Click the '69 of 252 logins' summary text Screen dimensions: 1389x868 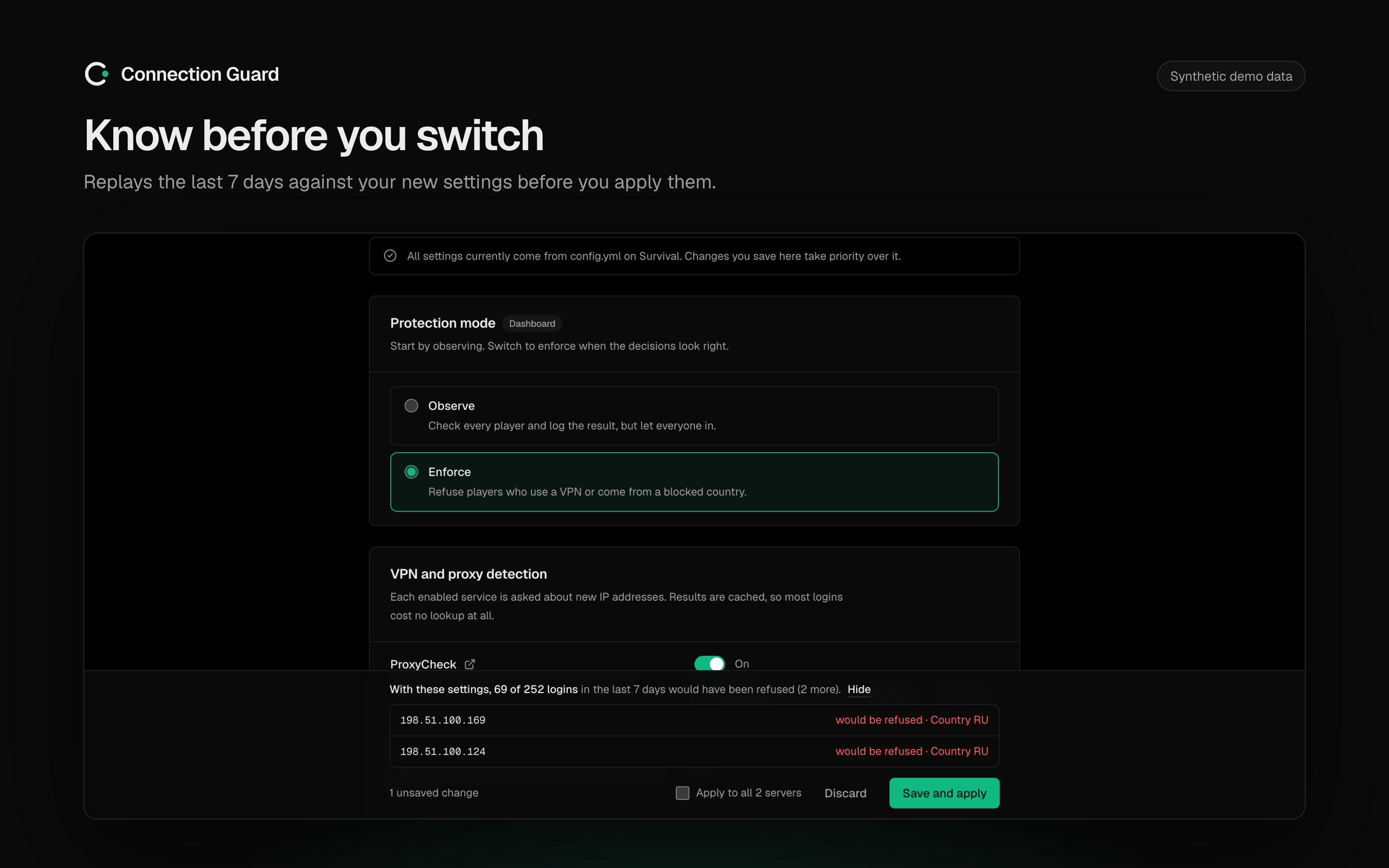click(536, 689)
